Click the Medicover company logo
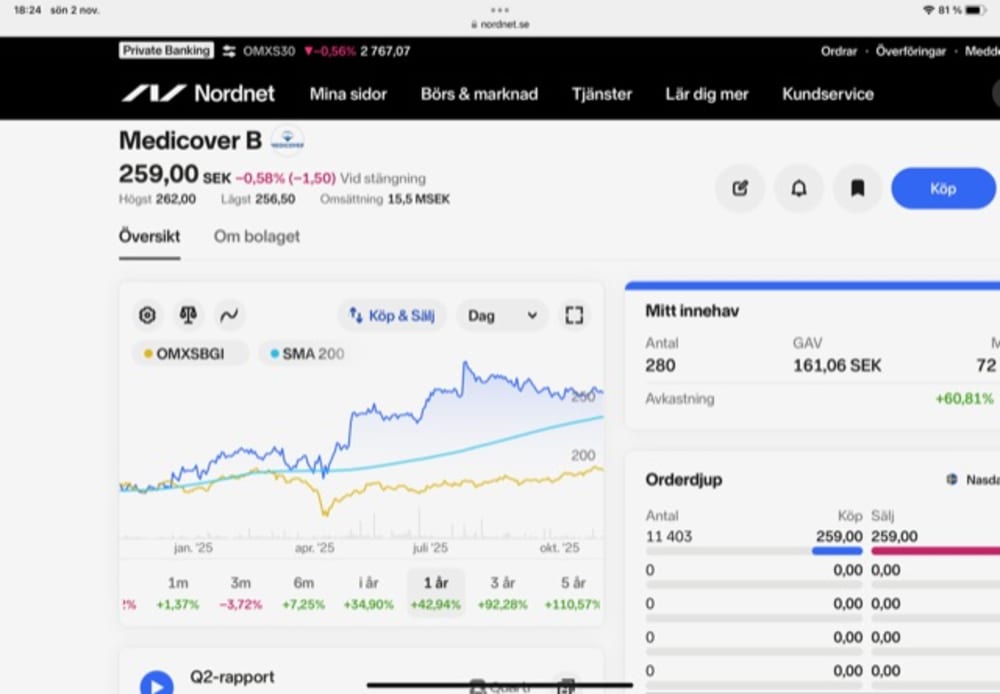 click(288, 140)
